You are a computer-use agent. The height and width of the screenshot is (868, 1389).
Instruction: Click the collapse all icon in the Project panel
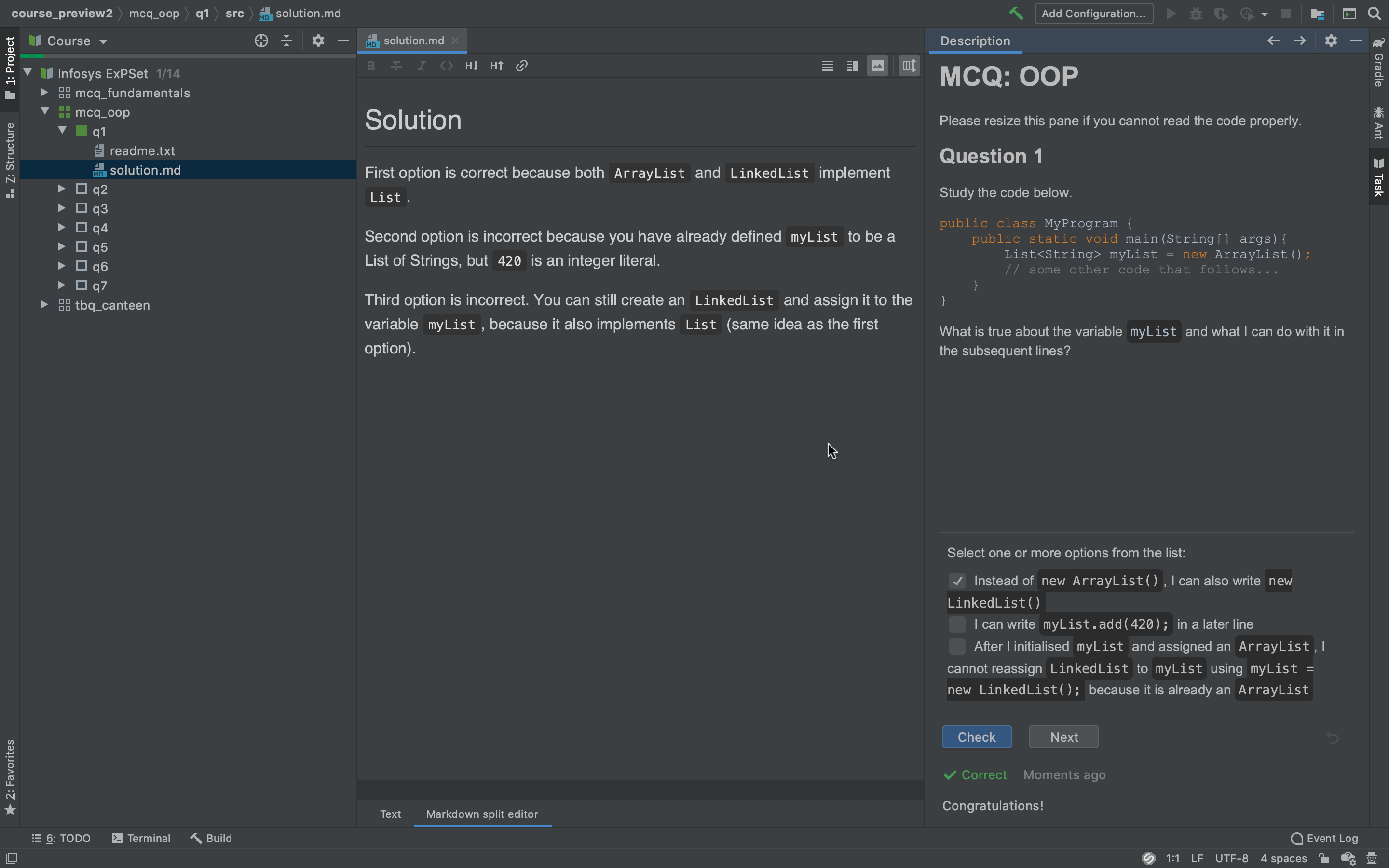(x=286, y=41)
